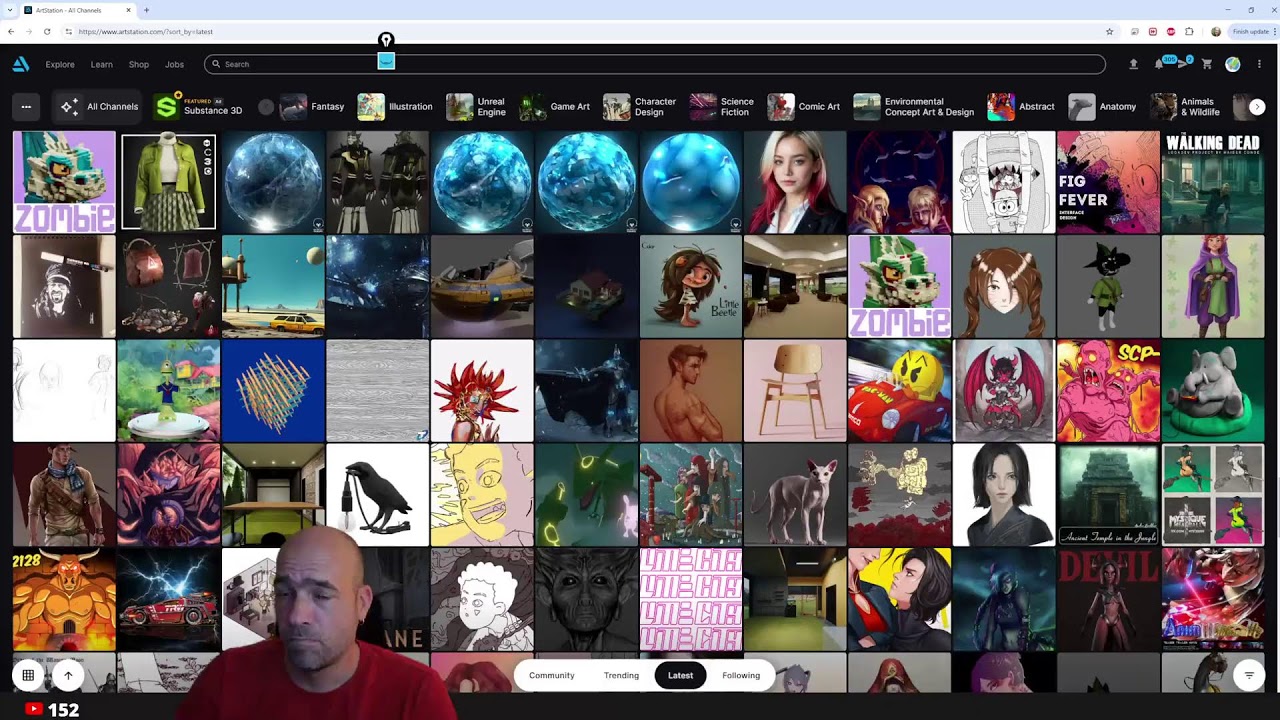Viewport: 1280px width, 720px height.
Task: Open the shopping cart icon
Action: 1207,64
